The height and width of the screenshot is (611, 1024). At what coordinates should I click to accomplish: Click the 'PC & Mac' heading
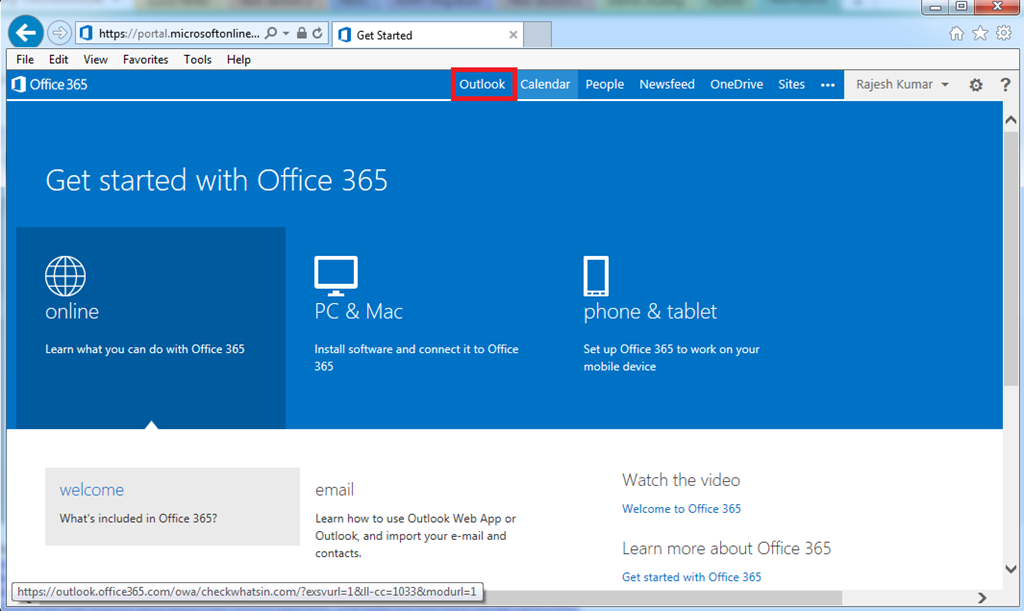point(359,311)
